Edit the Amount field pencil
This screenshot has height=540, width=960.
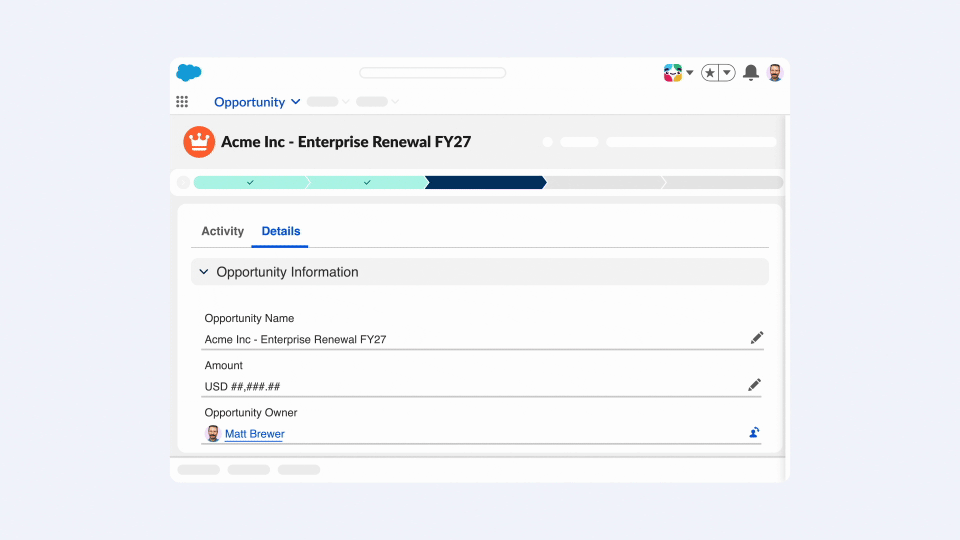coord(754,385)
